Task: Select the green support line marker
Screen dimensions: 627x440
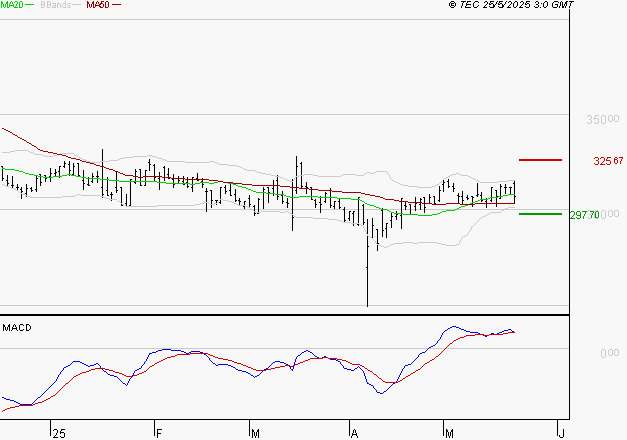Action: tap(540, 213)
